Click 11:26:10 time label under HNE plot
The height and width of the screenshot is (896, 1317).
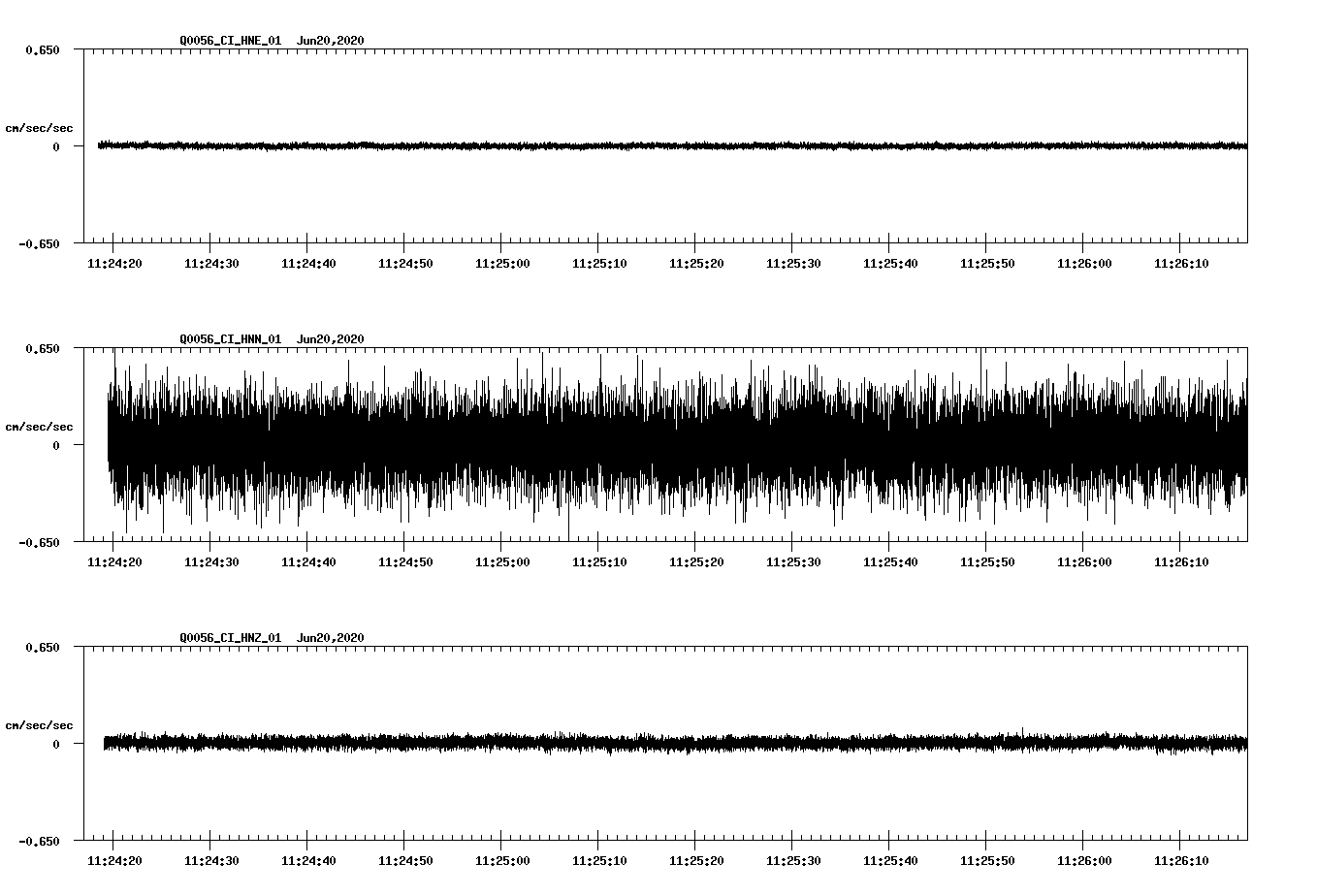point(1181,264)
